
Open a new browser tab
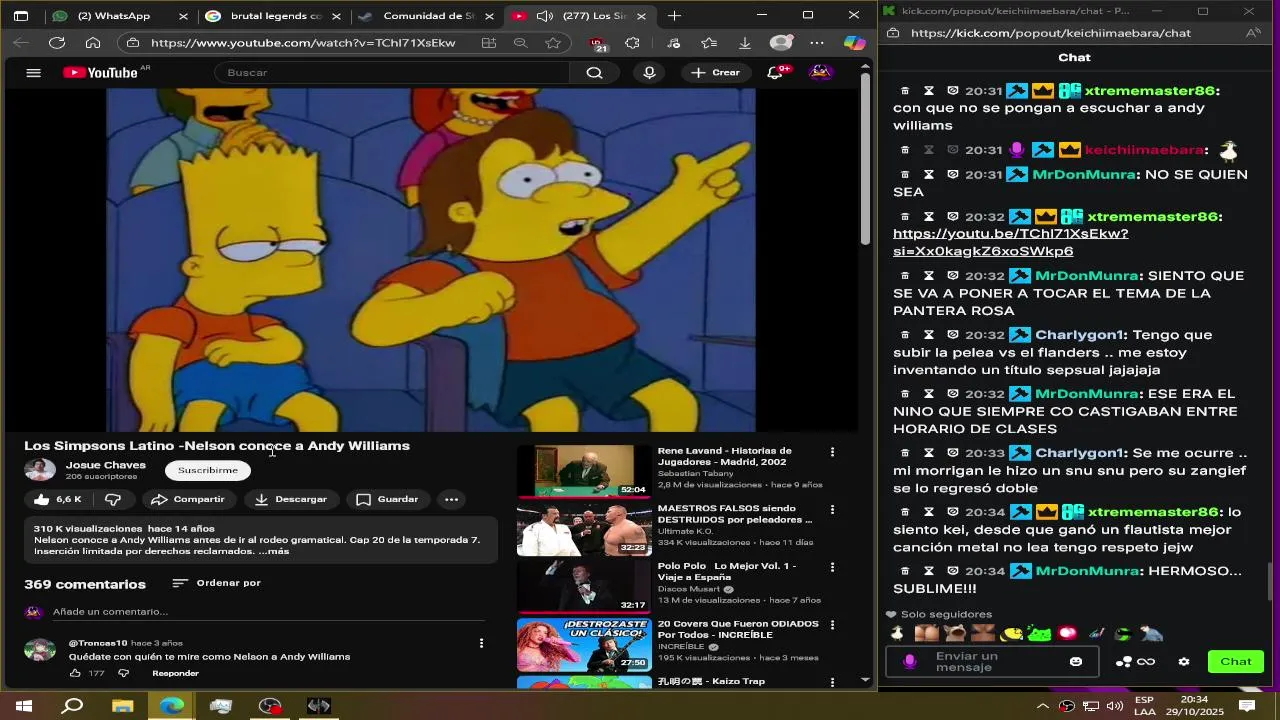point(675,16)
